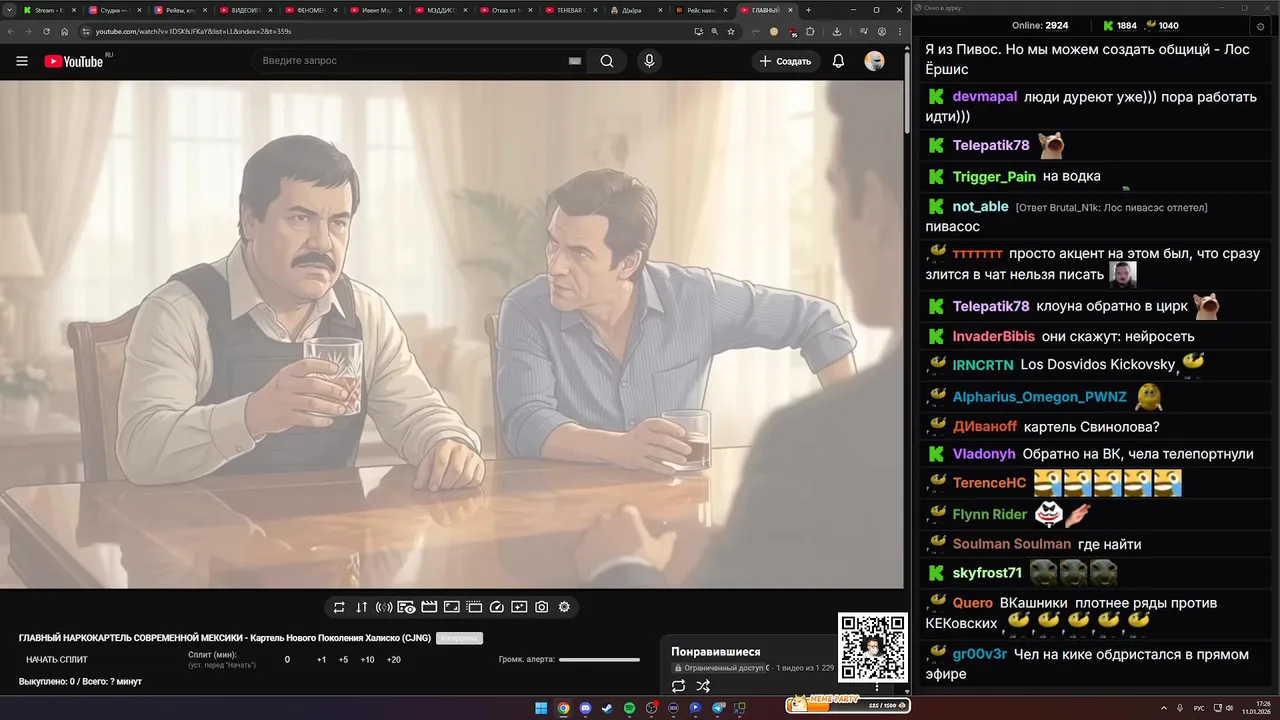Screen dimensions: 1280x720
Task: Click the clapperboard icon in player toolbar
Action: pos(429,607)
